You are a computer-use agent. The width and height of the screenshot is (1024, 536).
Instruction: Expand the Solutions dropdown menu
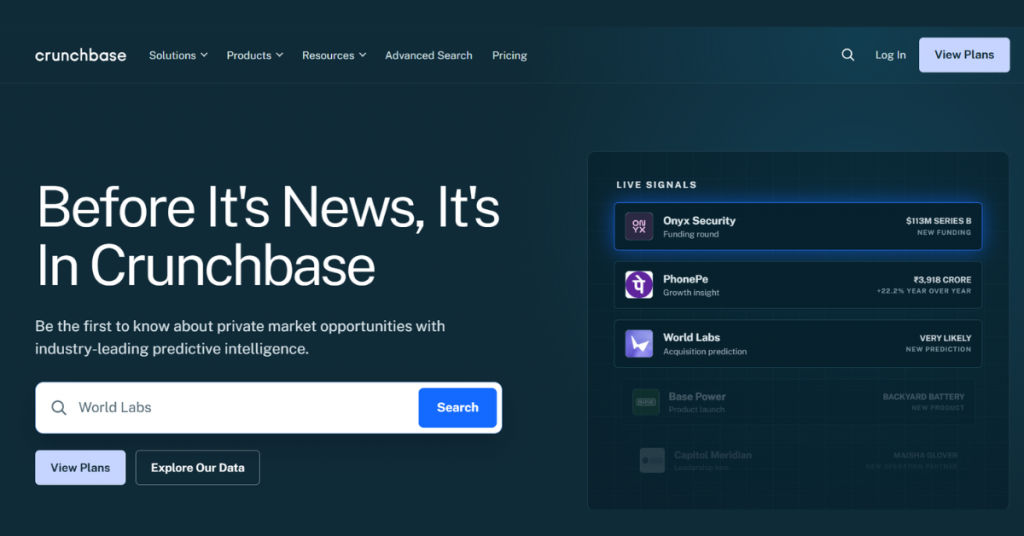click(x=178, y=55)
